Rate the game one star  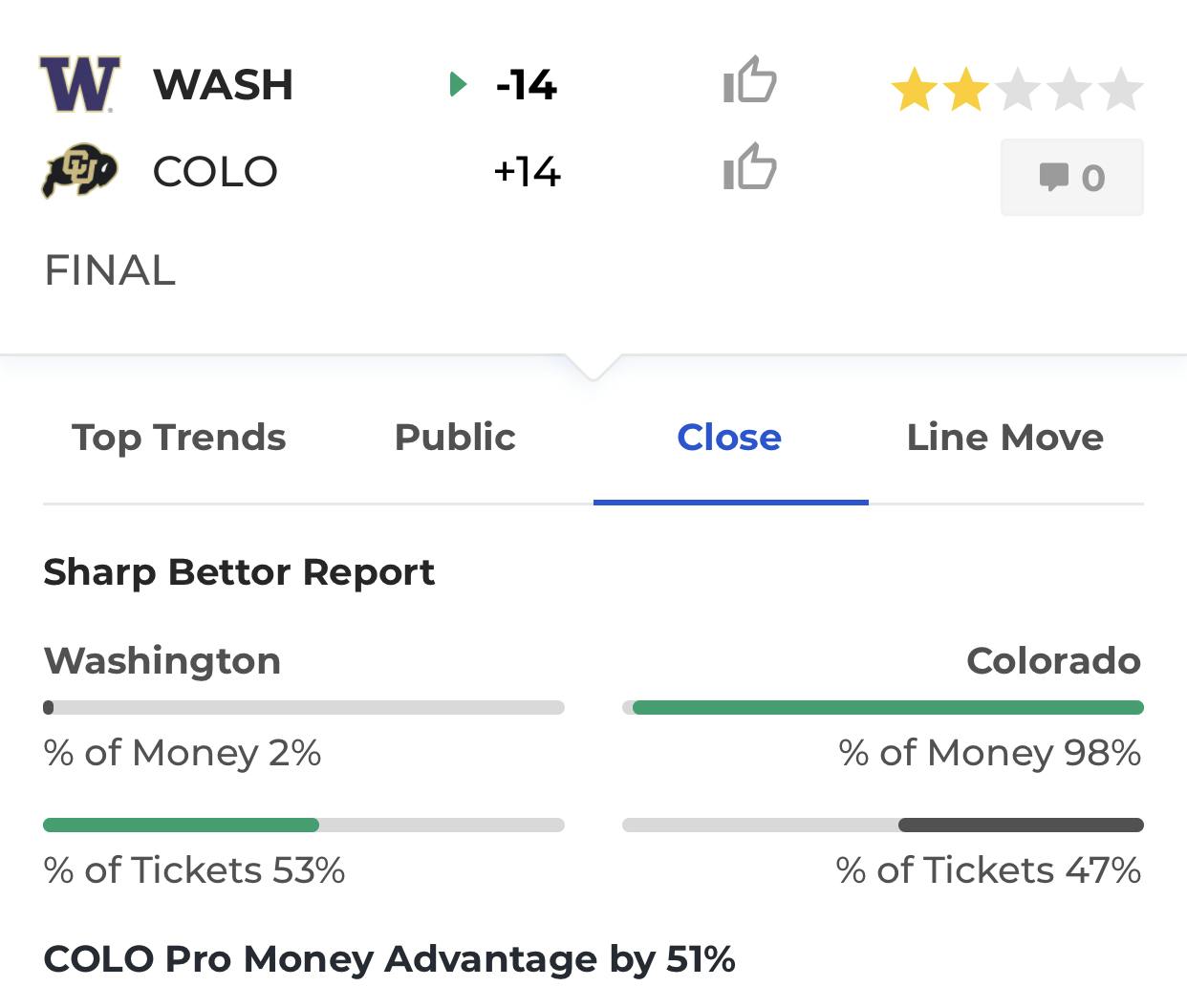(915, 90)
